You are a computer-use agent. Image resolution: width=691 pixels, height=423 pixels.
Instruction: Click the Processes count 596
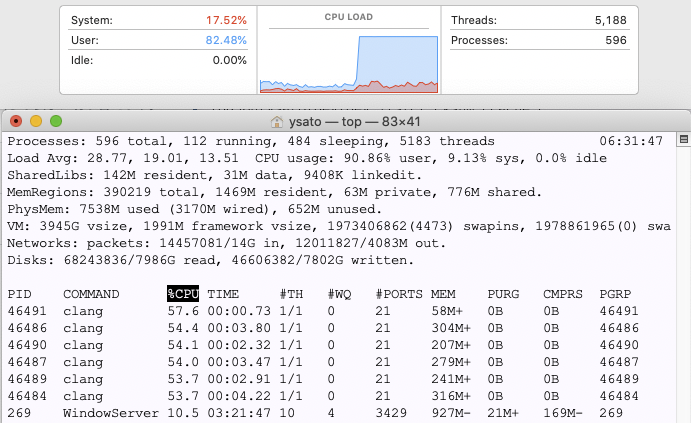615,40
